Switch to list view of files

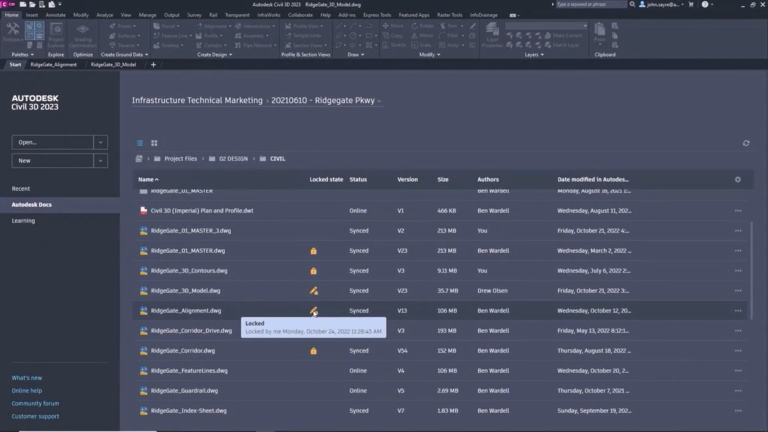tap(140, 143)
